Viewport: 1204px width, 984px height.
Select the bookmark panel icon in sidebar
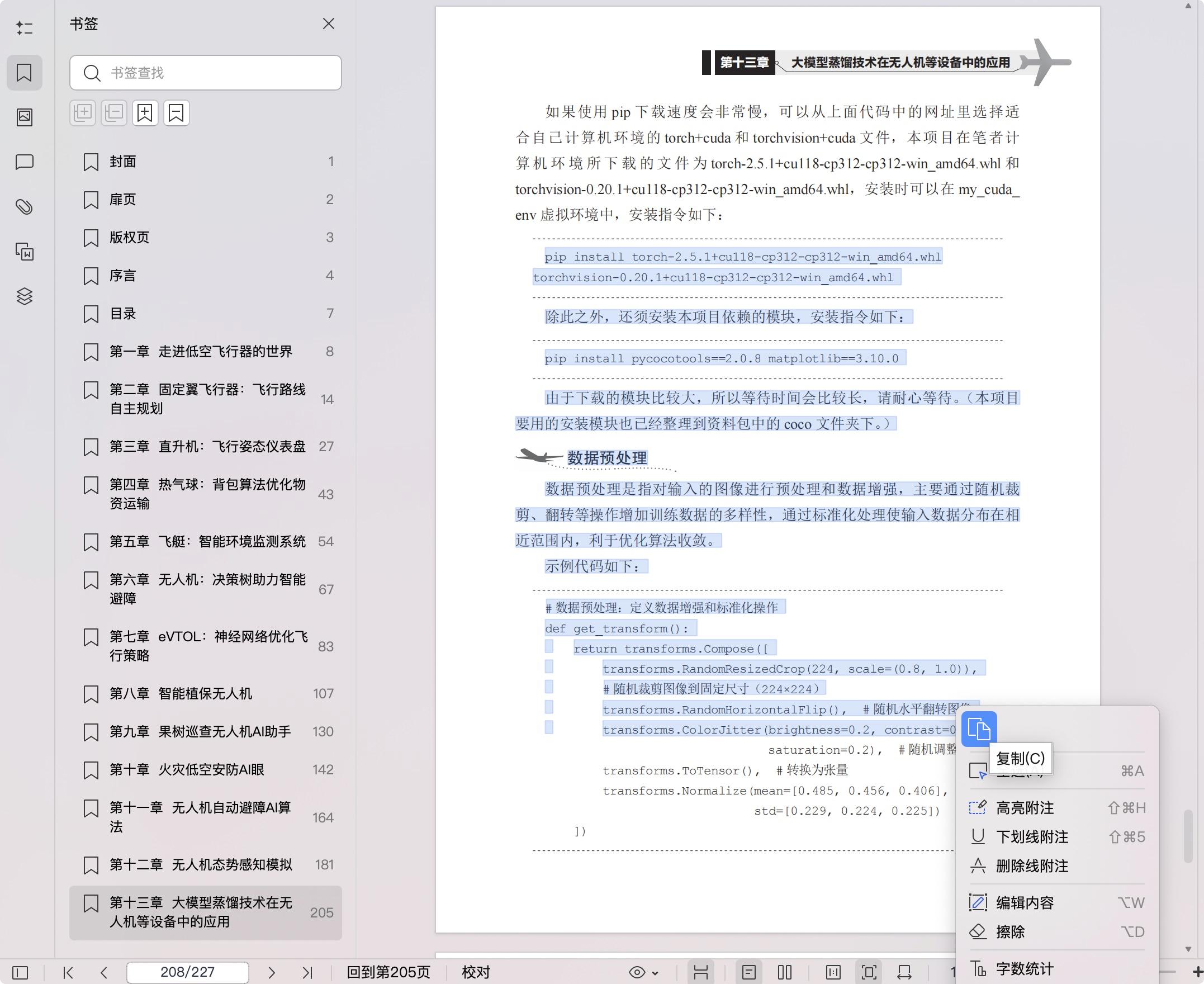[25, 73]
